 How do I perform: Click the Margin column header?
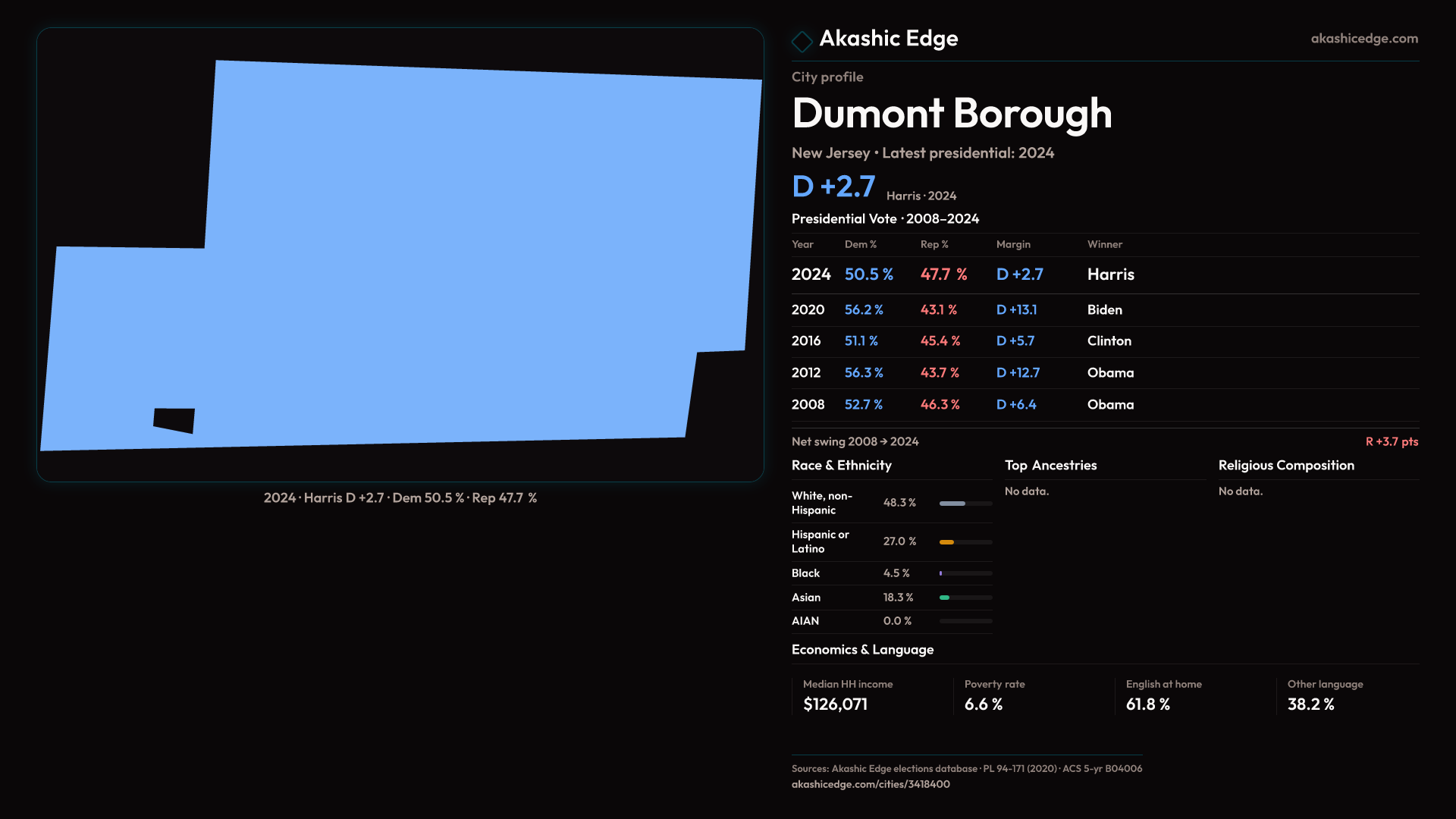tap(1013, 244)
